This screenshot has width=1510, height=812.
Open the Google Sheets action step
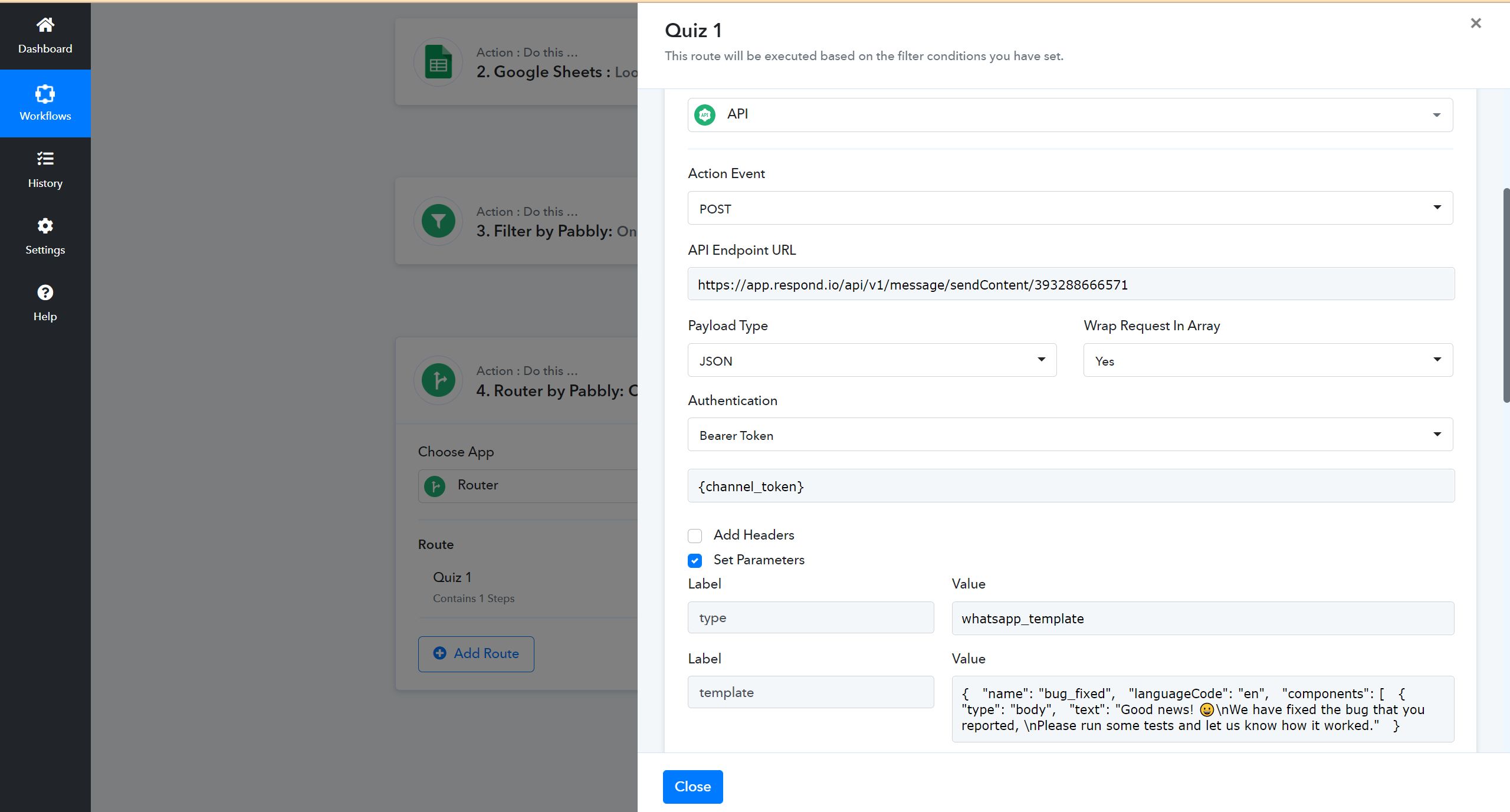[x=517, y=62]
